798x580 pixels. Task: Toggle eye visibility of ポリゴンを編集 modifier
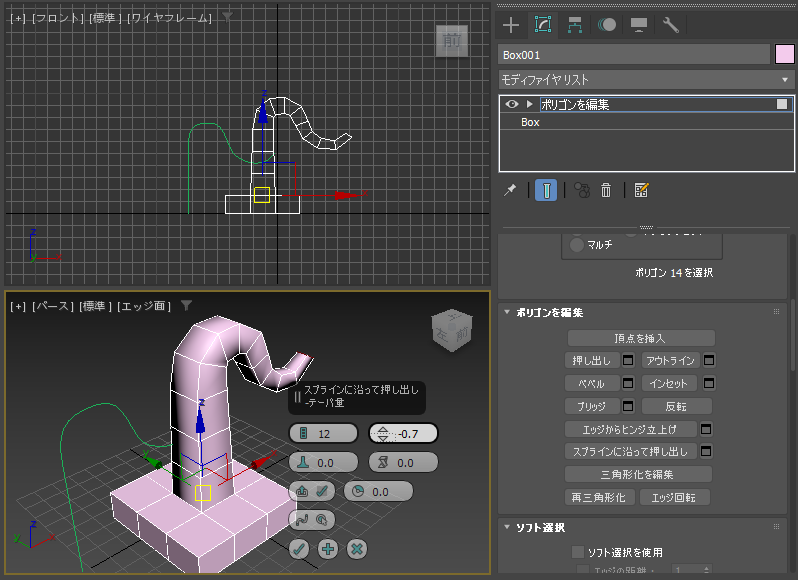[512, 104]
